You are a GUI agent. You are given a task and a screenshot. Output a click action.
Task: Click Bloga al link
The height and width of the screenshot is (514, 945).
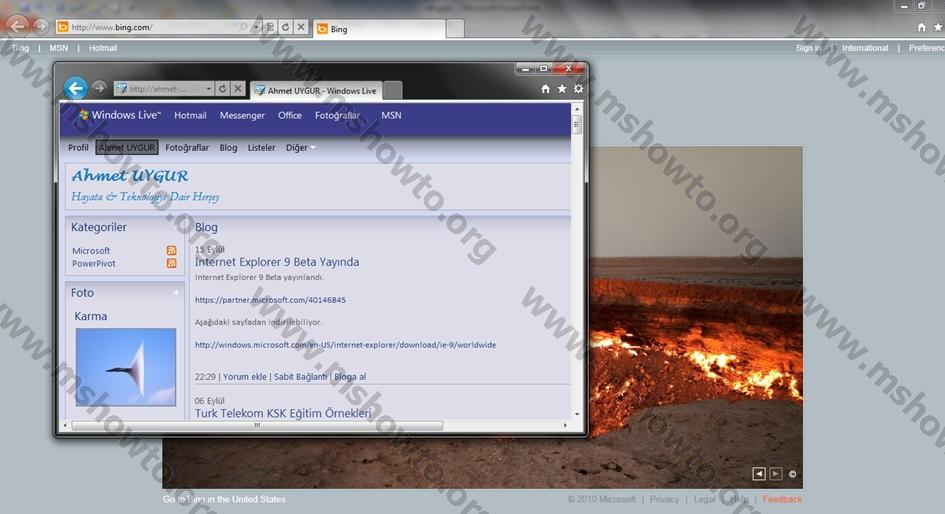pos(350,377)
